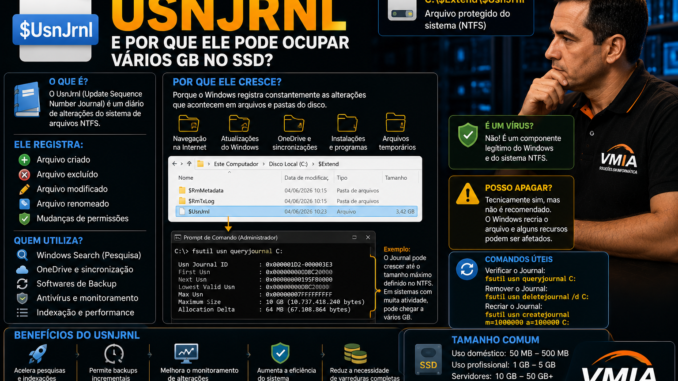Select the 'Instalações e programas' folder icon
678x381 pixels.
point(348,123)
